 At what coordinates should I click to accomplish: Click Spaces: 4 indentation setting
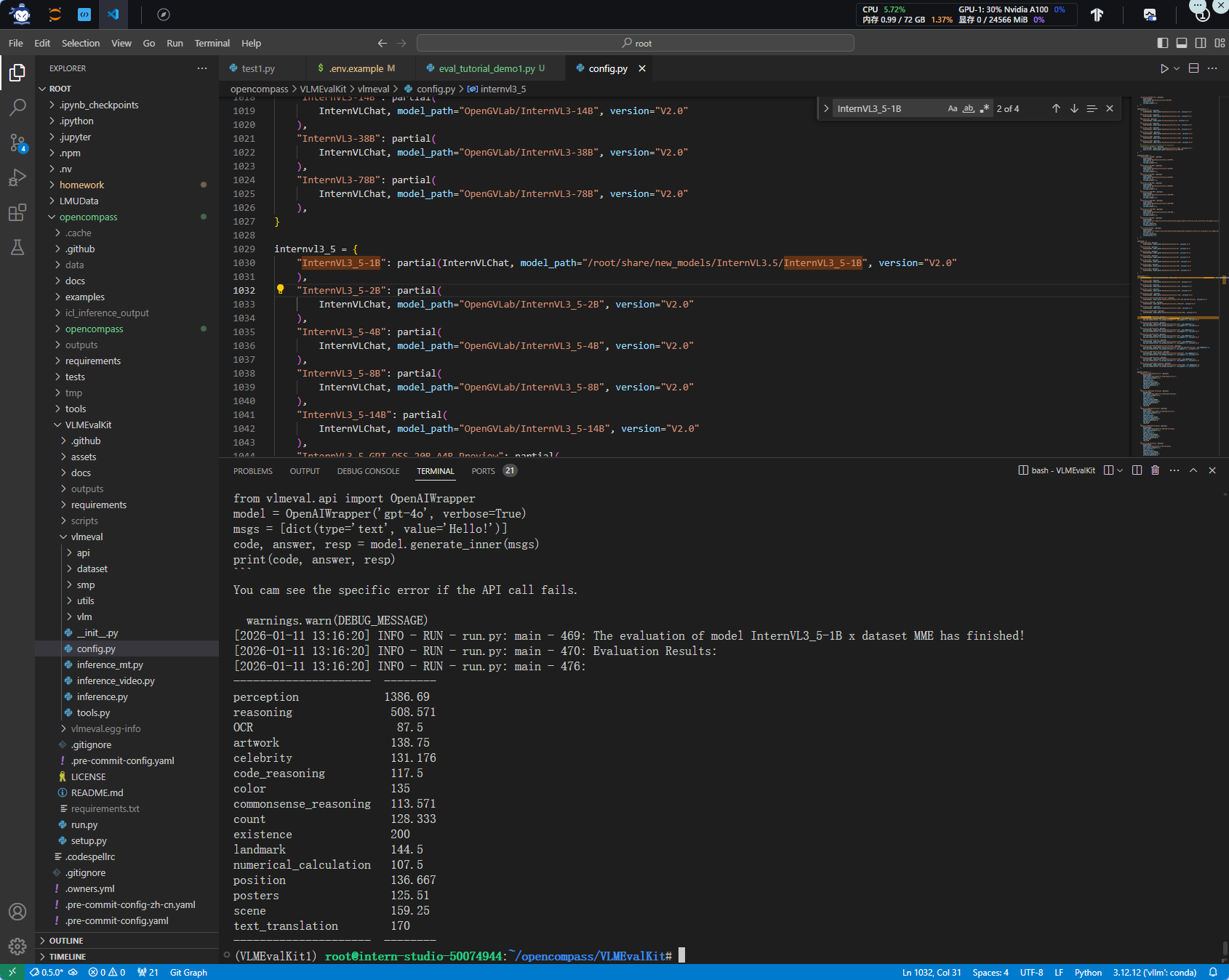(x=990, y=973)
